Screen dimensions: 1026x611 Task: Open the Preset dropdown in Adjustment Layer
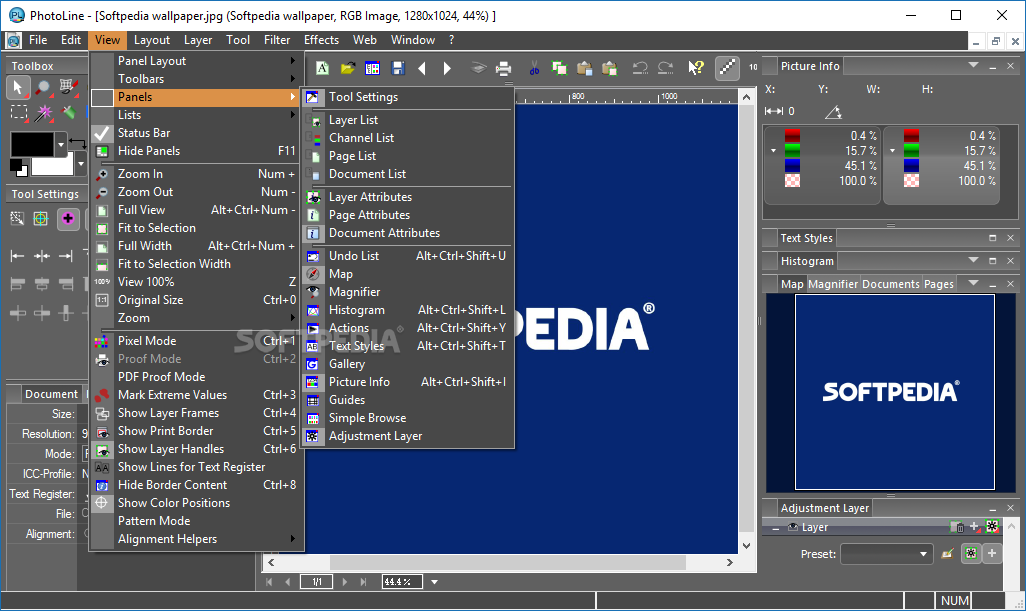click(887, 554)
